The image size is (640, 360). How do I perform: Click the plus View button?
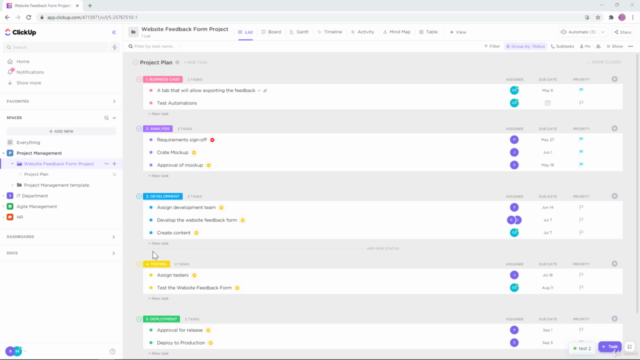pyautogui.click(x=458, y=32)
